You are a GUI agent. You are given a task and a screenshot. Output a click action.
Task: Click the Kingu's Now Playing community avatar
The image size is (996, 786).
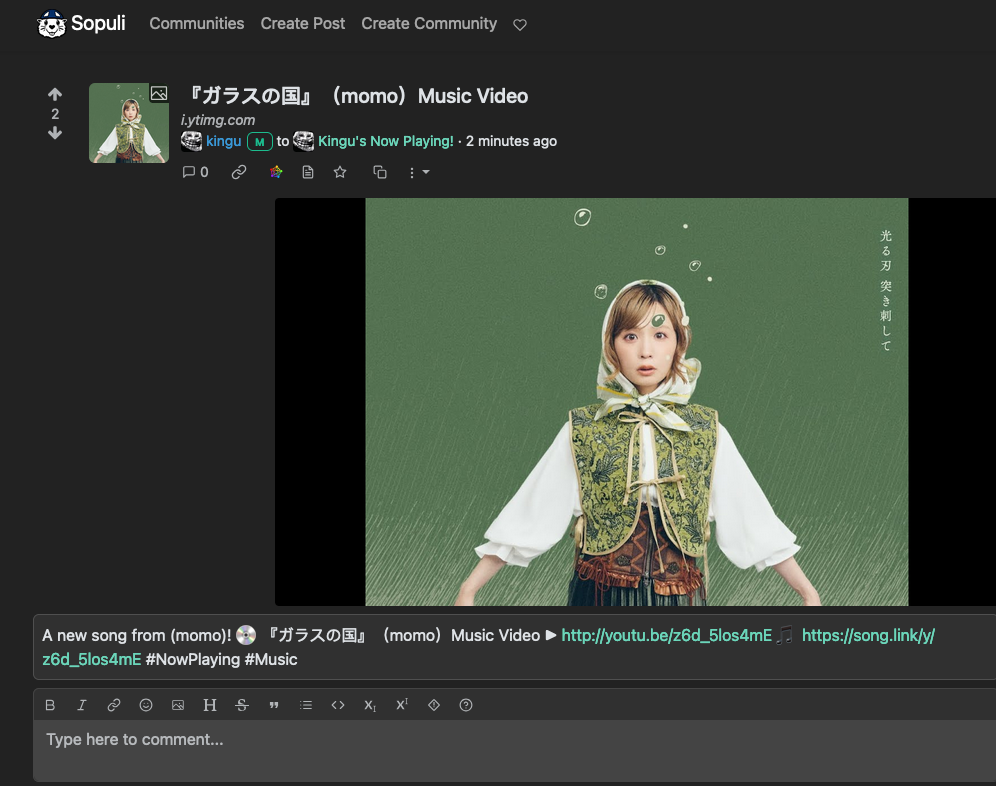pyautogui.click(x=304, y=141)
